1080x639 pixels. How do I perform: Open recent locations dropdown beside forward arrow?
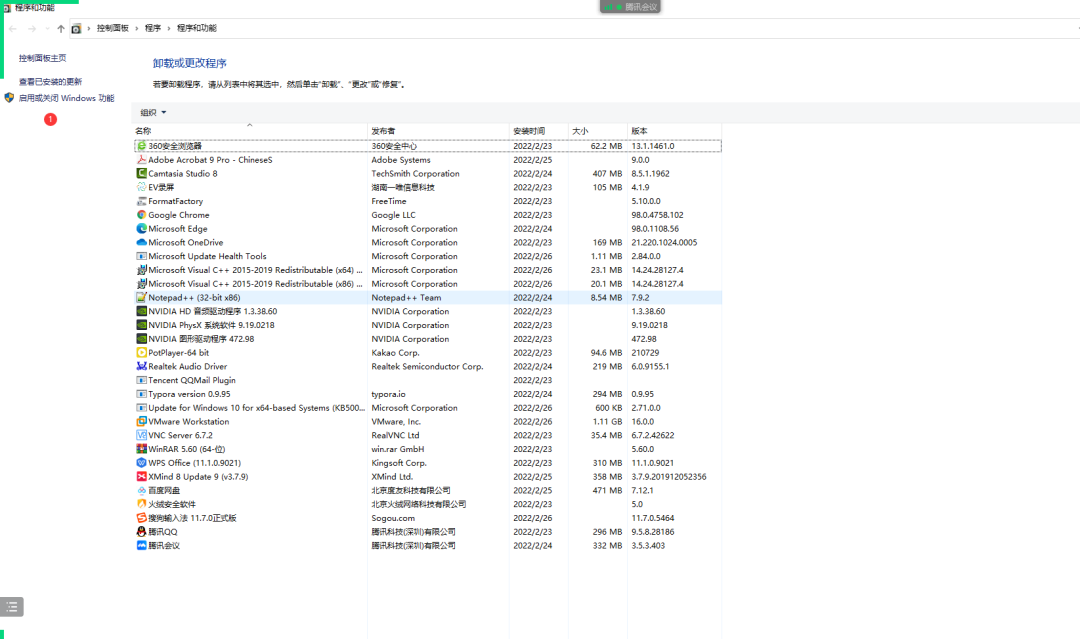click(x=47, y=28)
